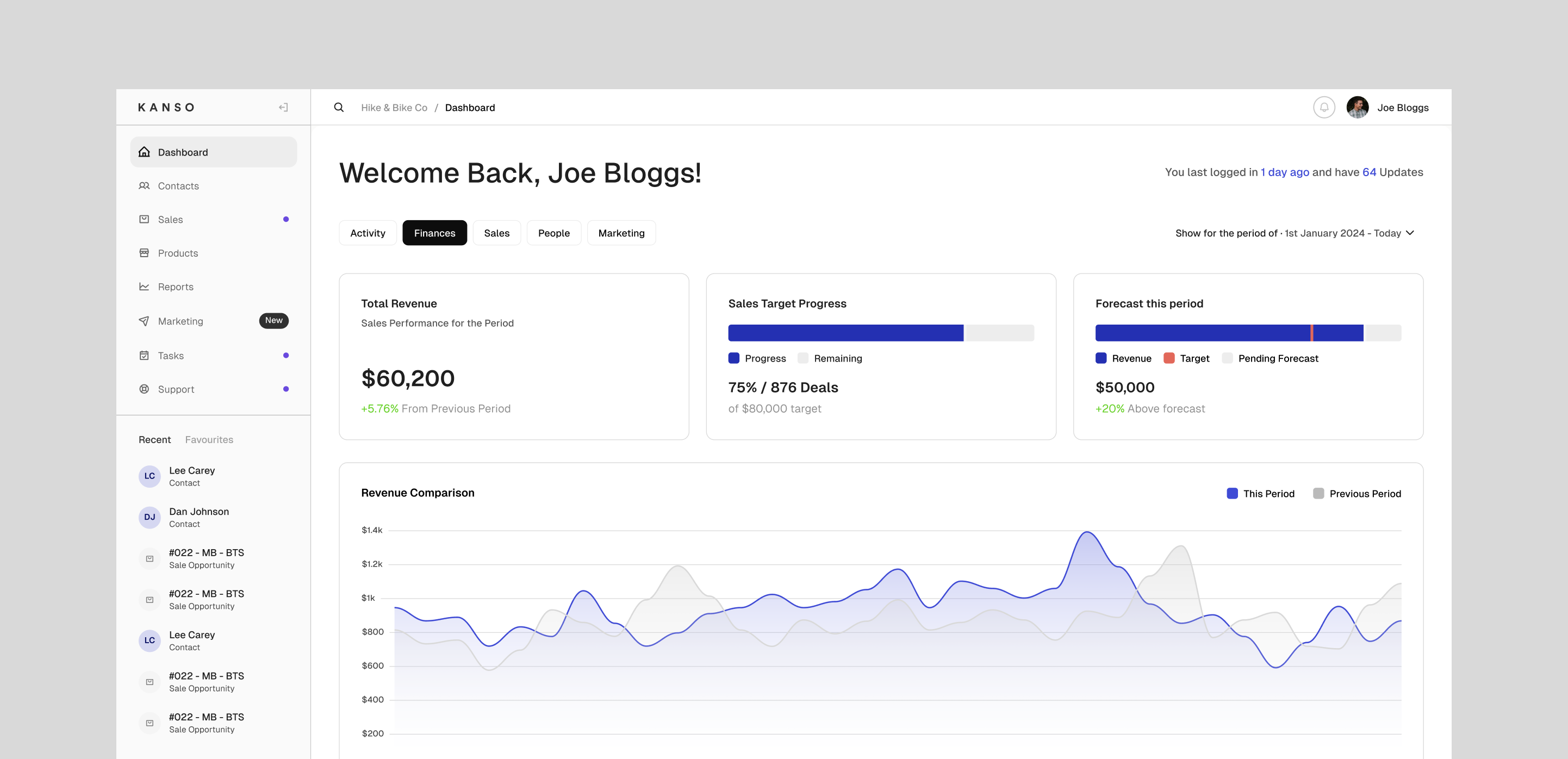Collapse the sidebar using the collapse icon
The height and width of the screenshot is (759, 1568).
pyautogui.click(x=283, y=107)
